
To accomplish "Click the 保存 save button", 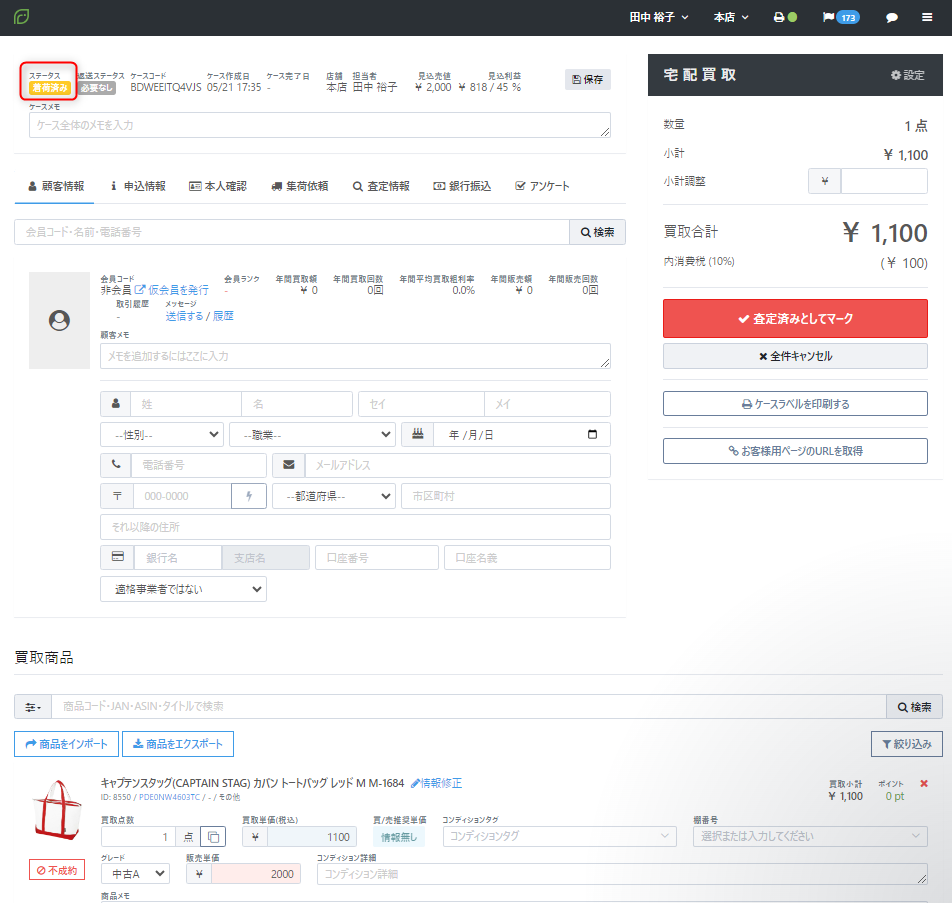I will pos(588,80).
